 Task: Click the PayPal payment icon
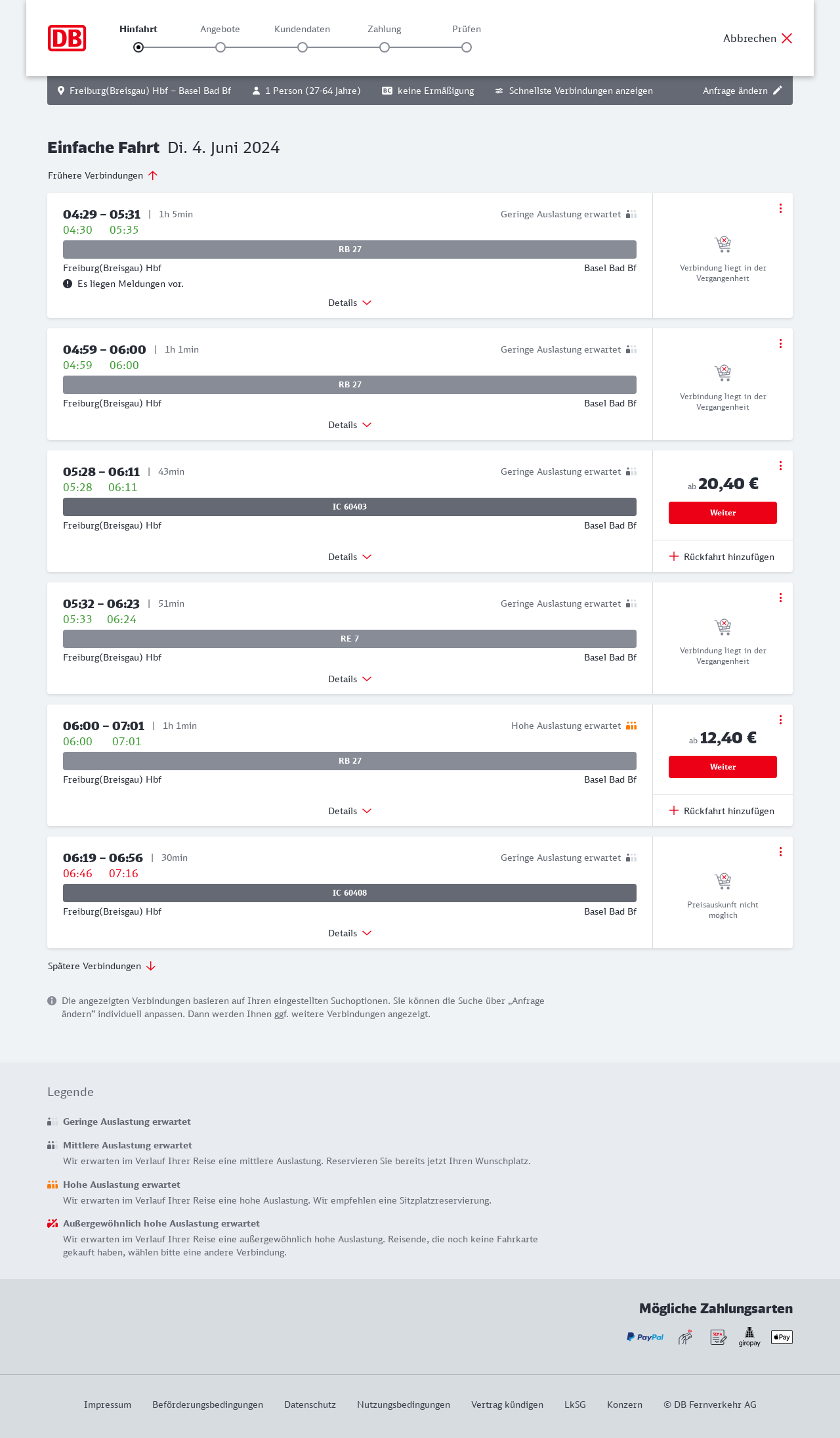(x=645, y=1337)
